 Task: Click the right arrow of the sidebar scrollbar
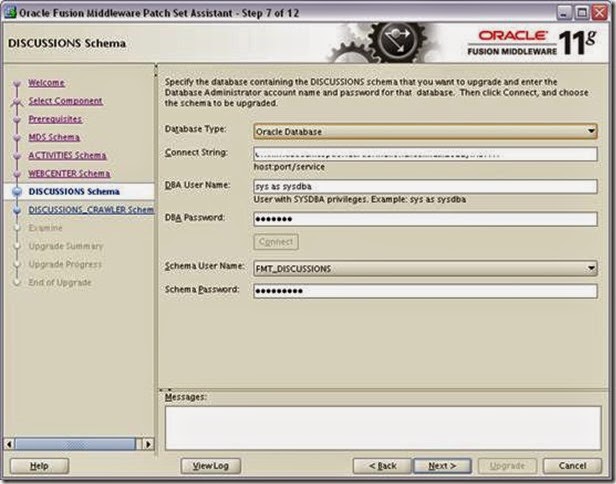[x=148, y=444]
